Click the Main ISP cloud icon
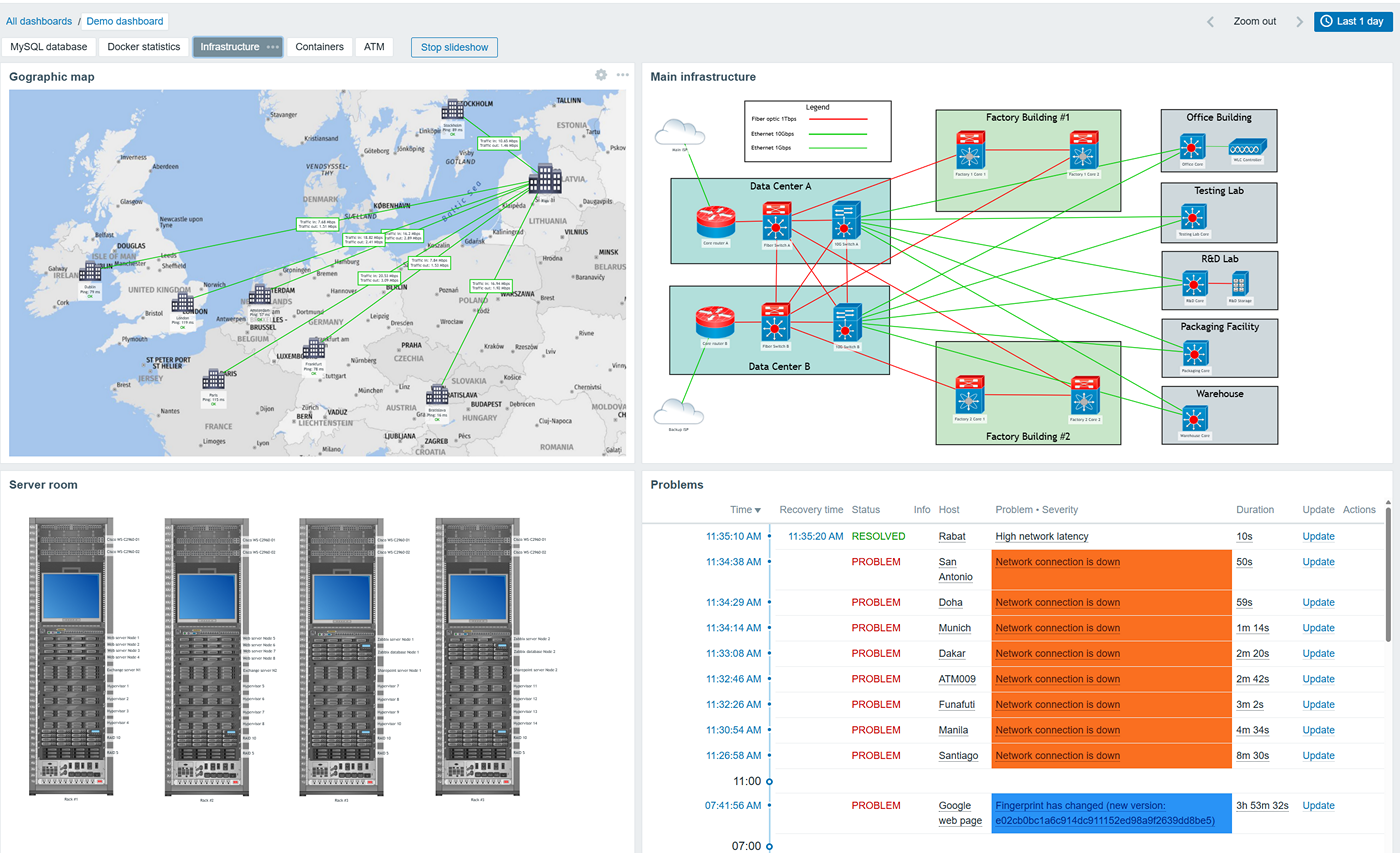Screen dimensions: 1400x853 click(x=680, y=133)
